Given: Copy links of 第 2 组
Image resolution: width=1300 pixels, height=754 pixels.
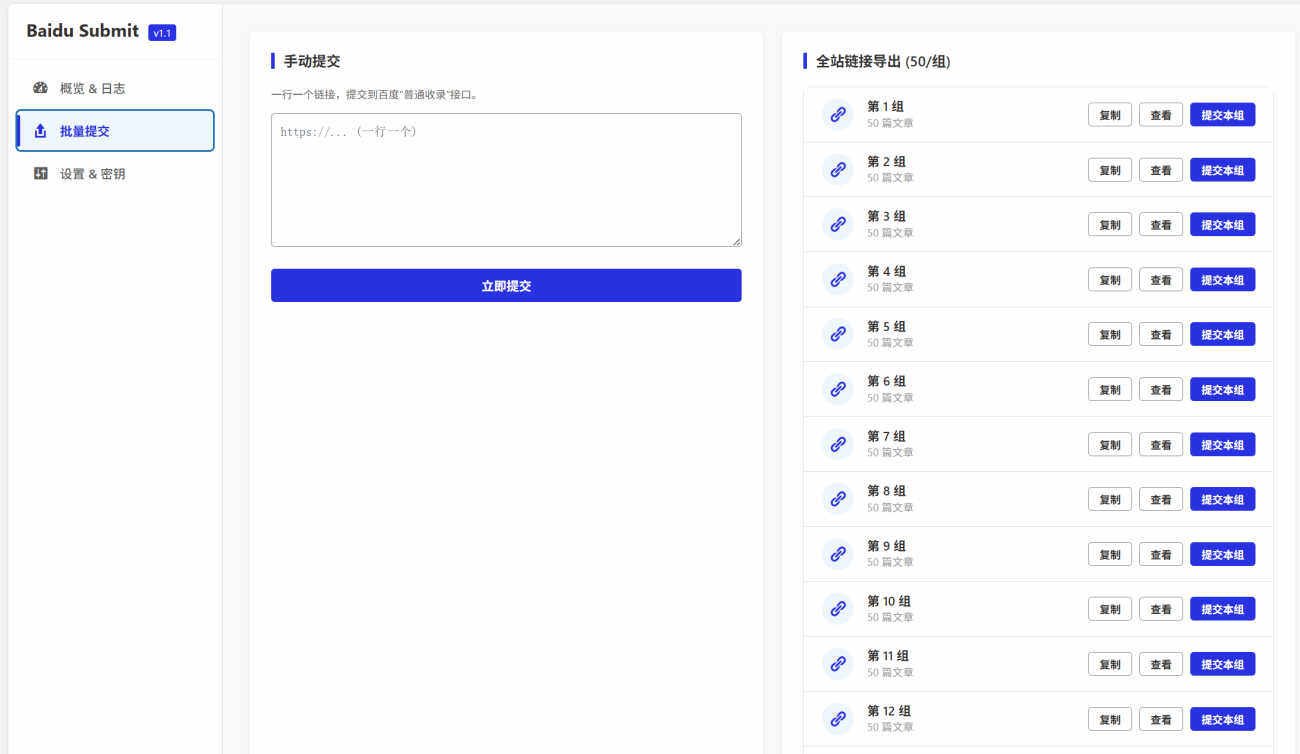Looking at the screenshot, I should pos(1110,170).
